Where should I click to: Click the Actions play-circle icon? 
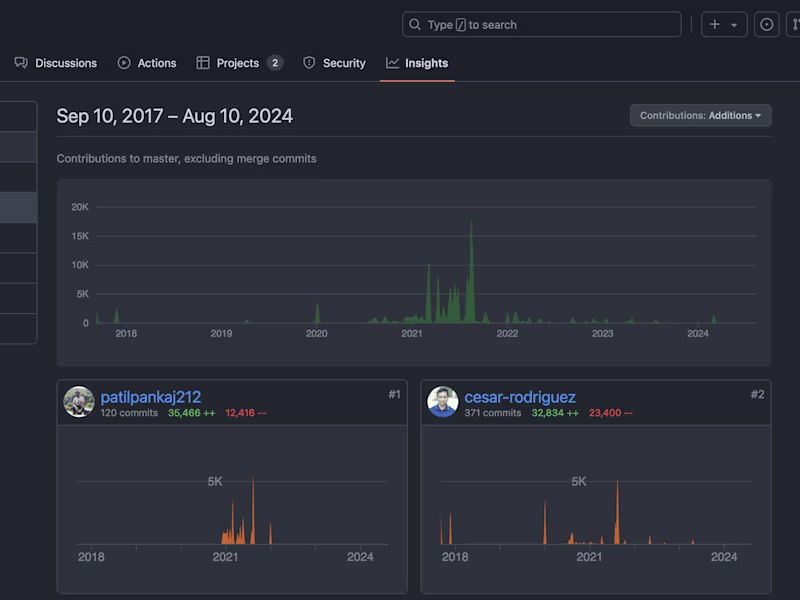(x=122, y=62)
